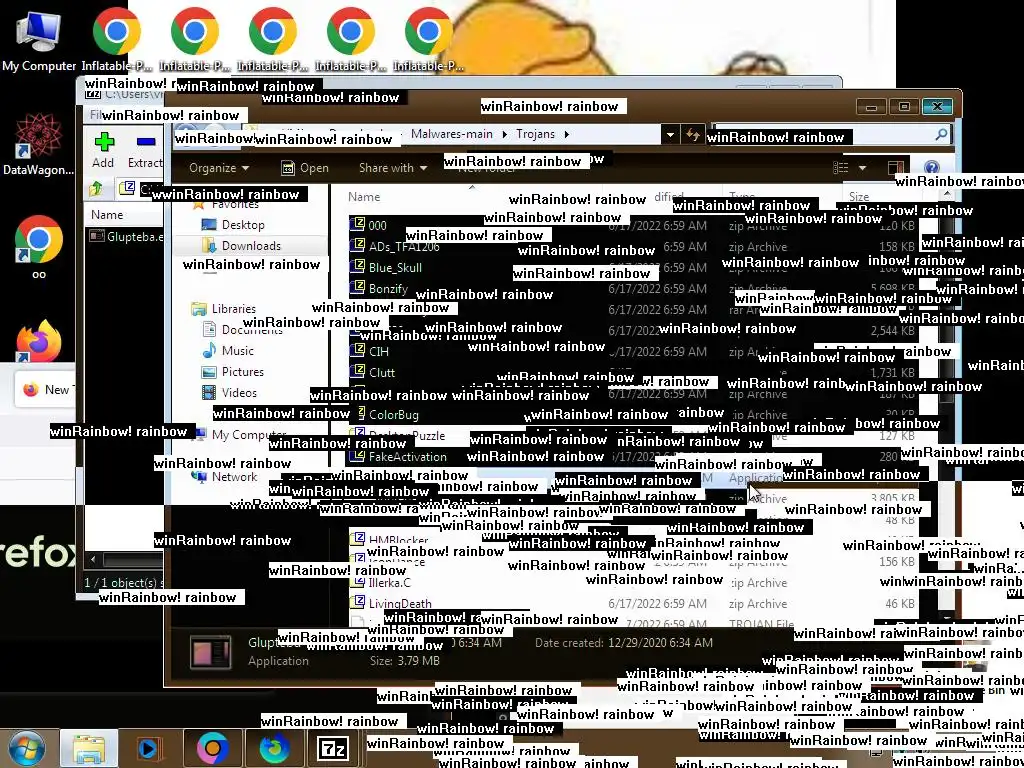
Task: Select the ColorBug archive
Action: 393,415
